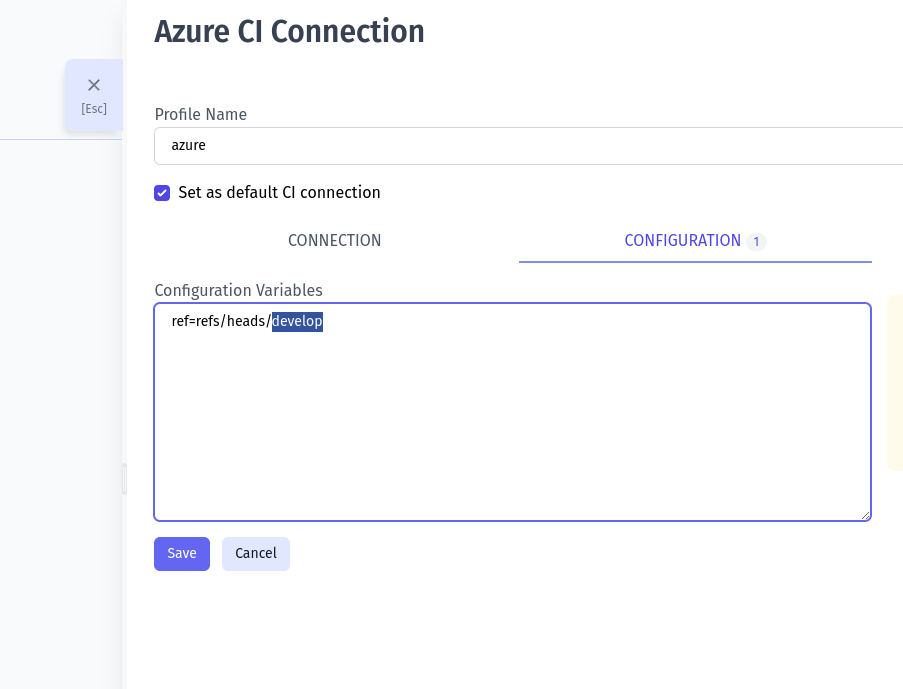
Task: Uncheck Set as default CI connection checkbox
Action: (x=162, y=193)
